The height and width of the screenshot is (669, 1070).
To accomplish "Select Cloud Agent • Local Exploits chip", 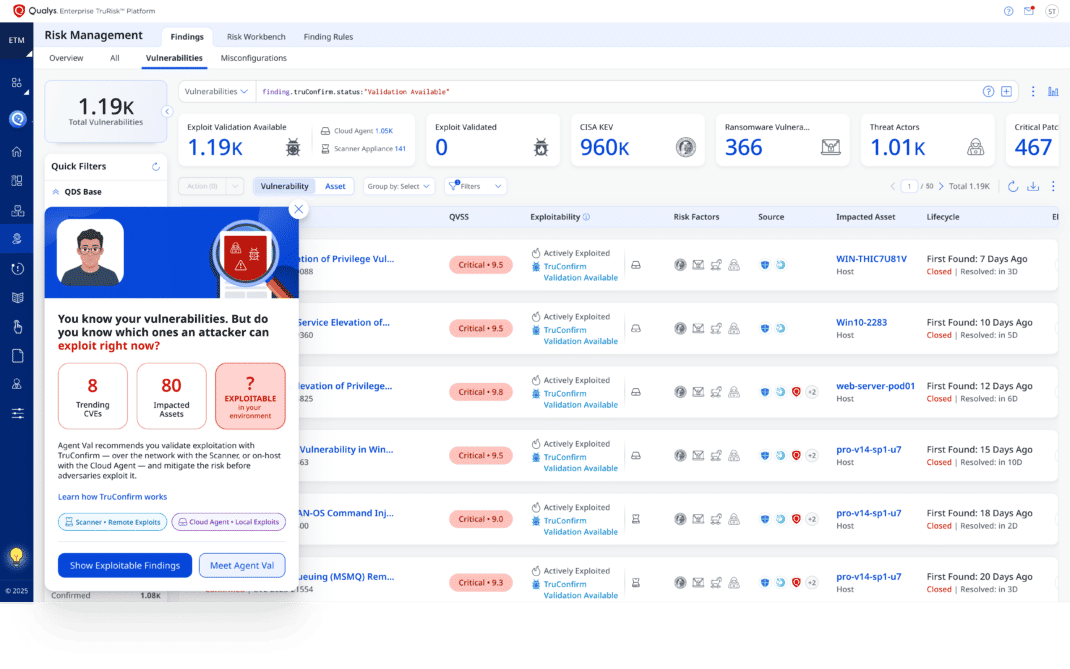I will tap(229, 522).
